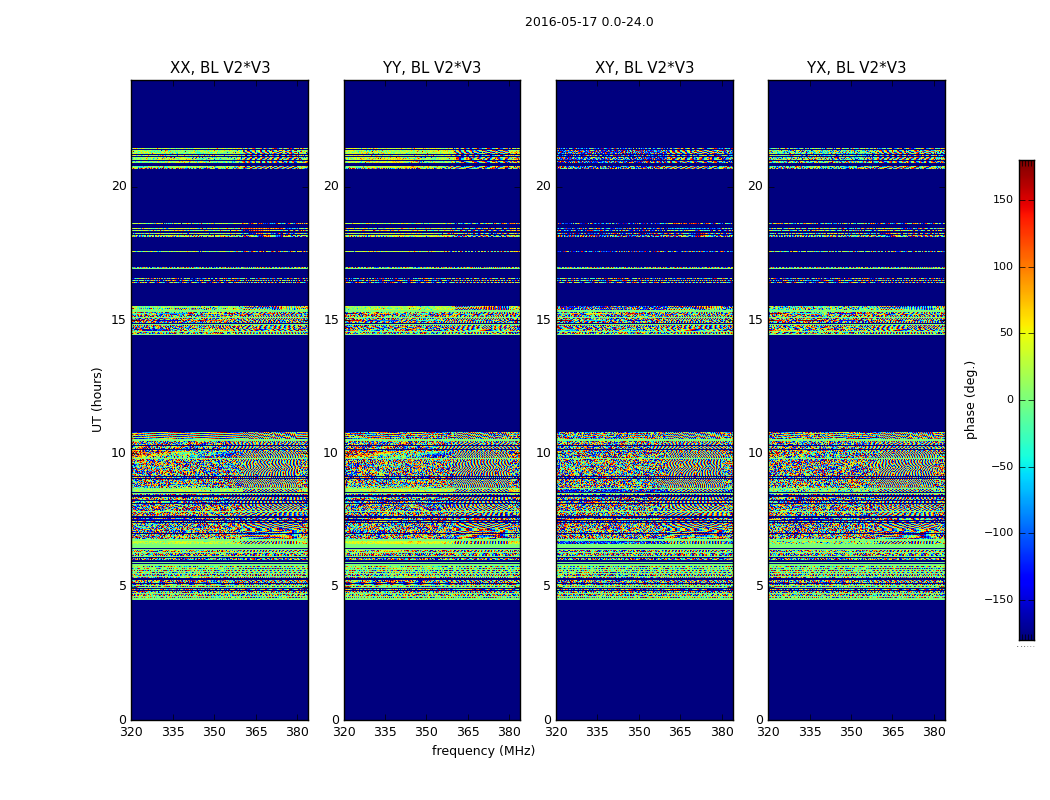Select the 'XY, BL V2*V3' panel title
Screen dimensions: 1050x800
(644, 68)
